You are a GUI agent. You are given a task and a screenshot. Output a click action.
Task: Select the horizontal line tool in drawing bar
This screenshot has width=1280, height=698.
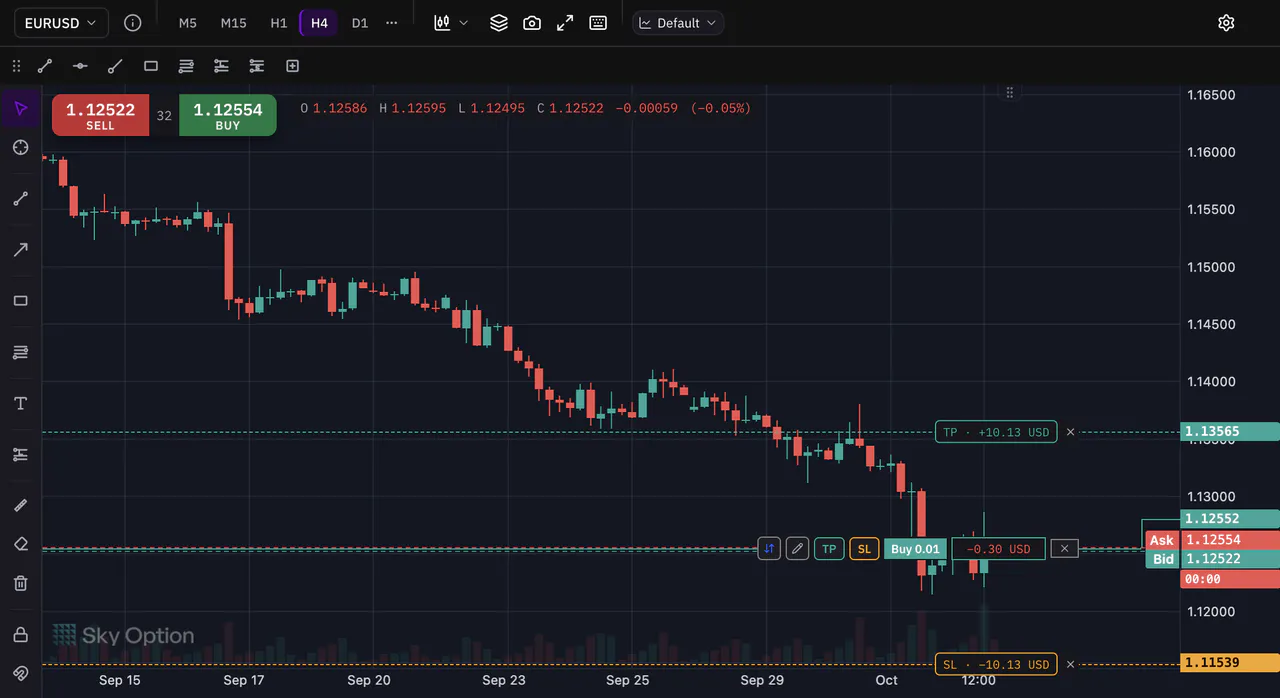pos(80,66)
